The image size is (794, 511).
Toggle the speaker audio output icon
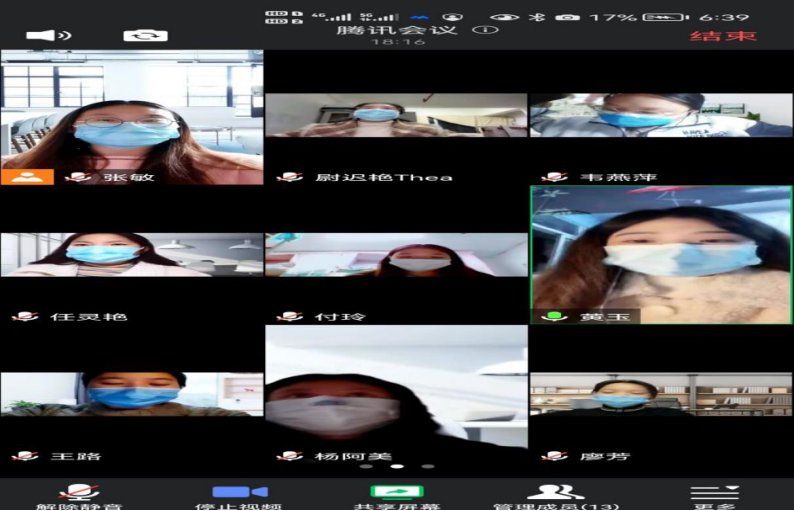pos(47,35)
